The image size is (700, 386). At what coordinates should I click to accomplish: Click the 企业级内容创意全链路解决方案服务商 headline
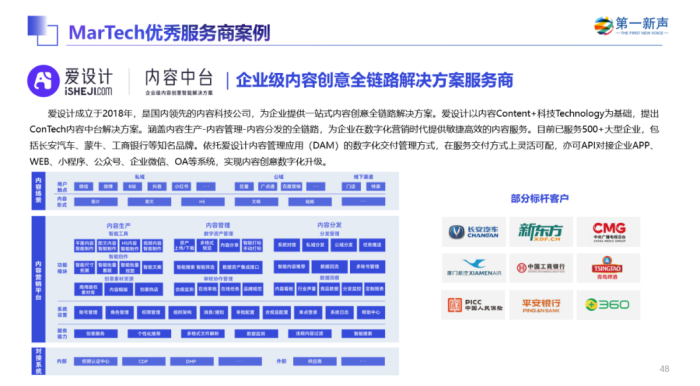pyautogui.click(x=375, y=80)
